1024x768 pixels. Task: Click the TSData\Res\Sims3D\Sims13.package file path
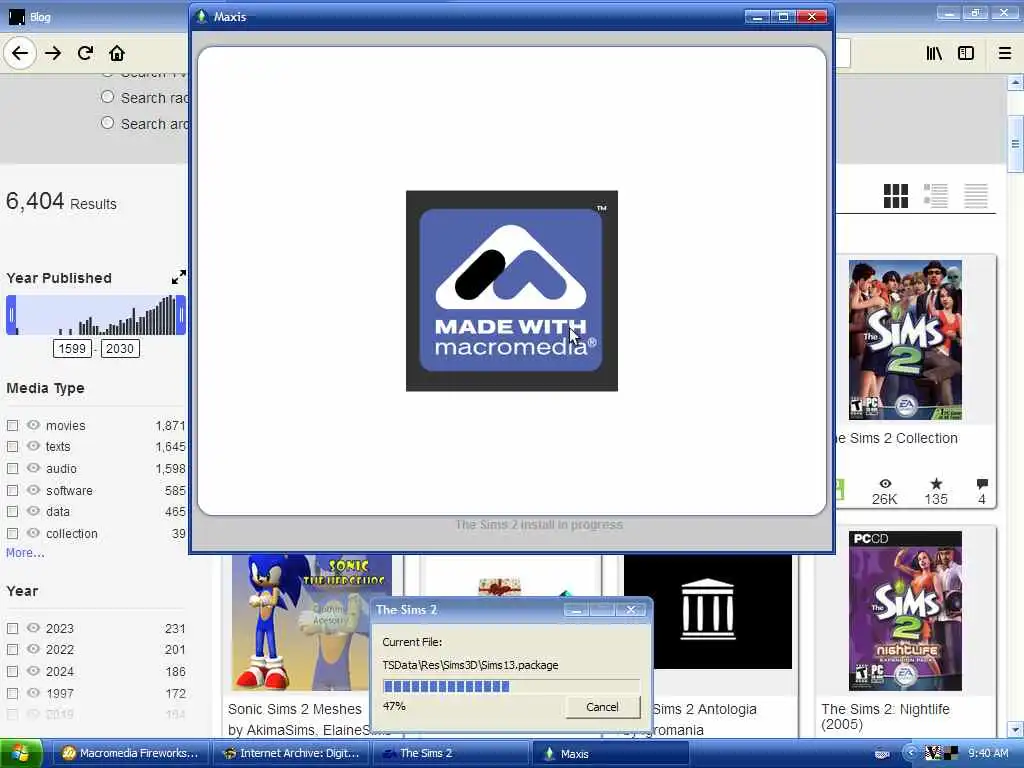(470, 665)
